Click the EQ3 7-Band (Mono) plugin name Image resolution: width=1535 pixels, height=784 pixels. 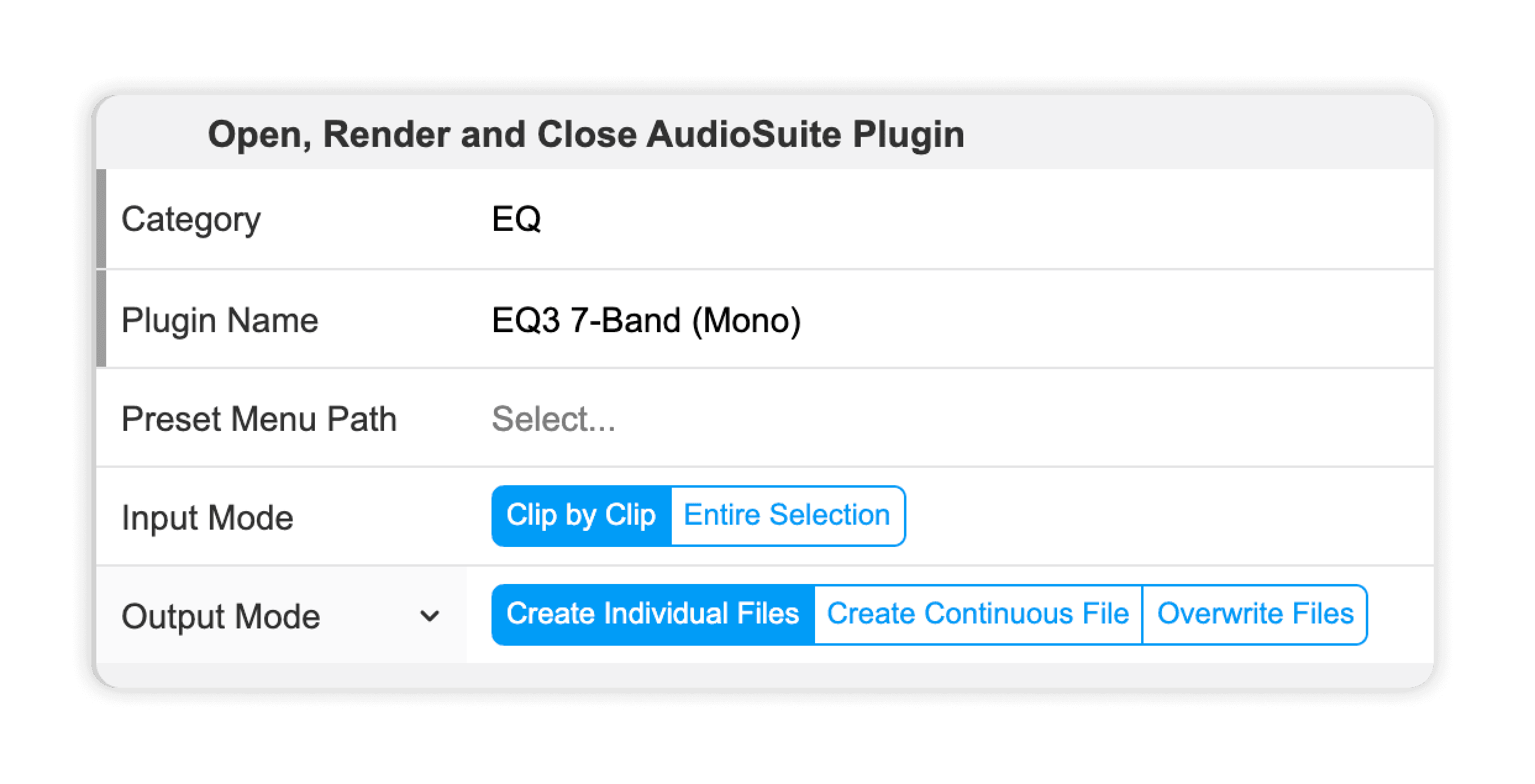tap(645, 320)
